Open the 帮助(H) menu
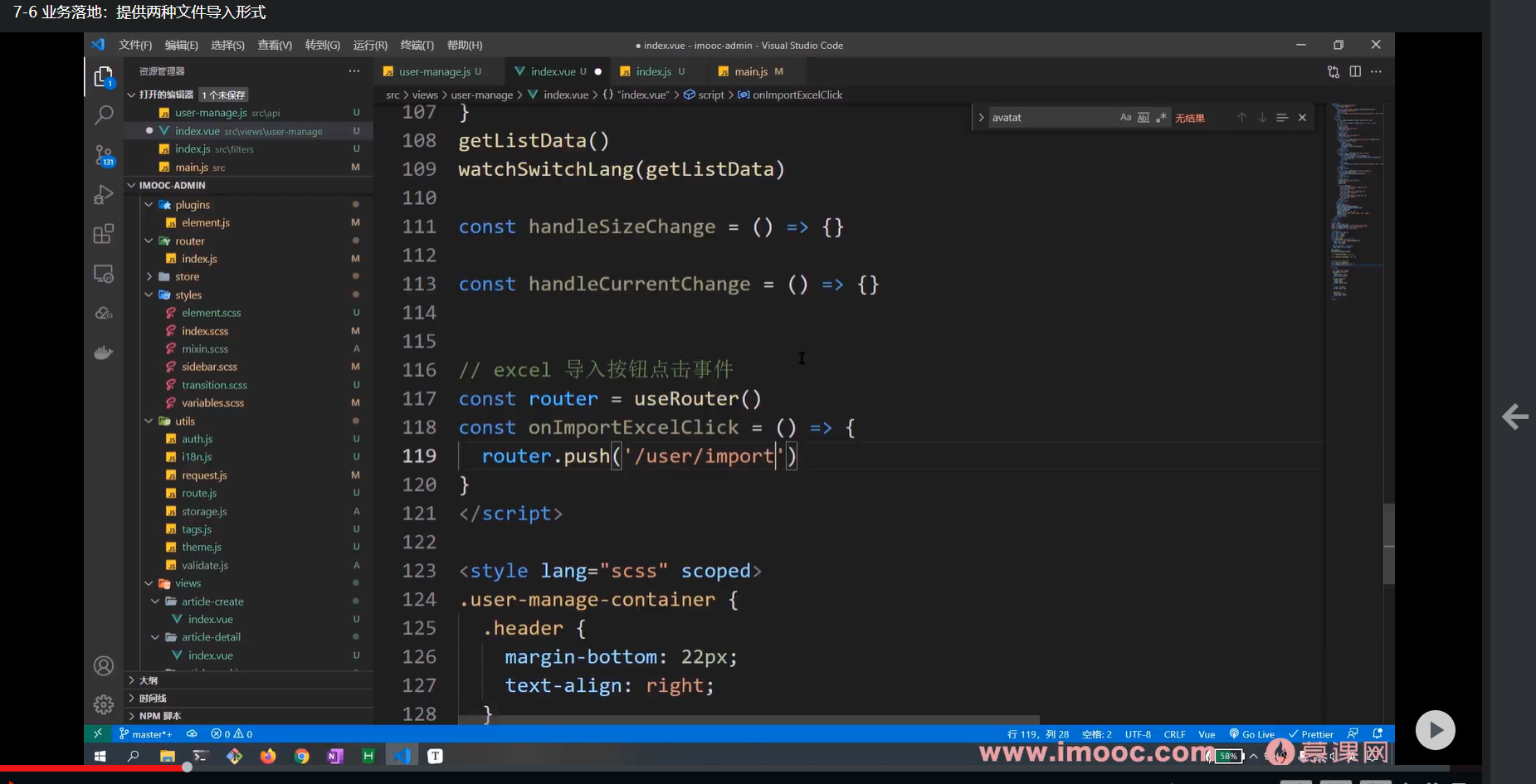 click(464, 45)
